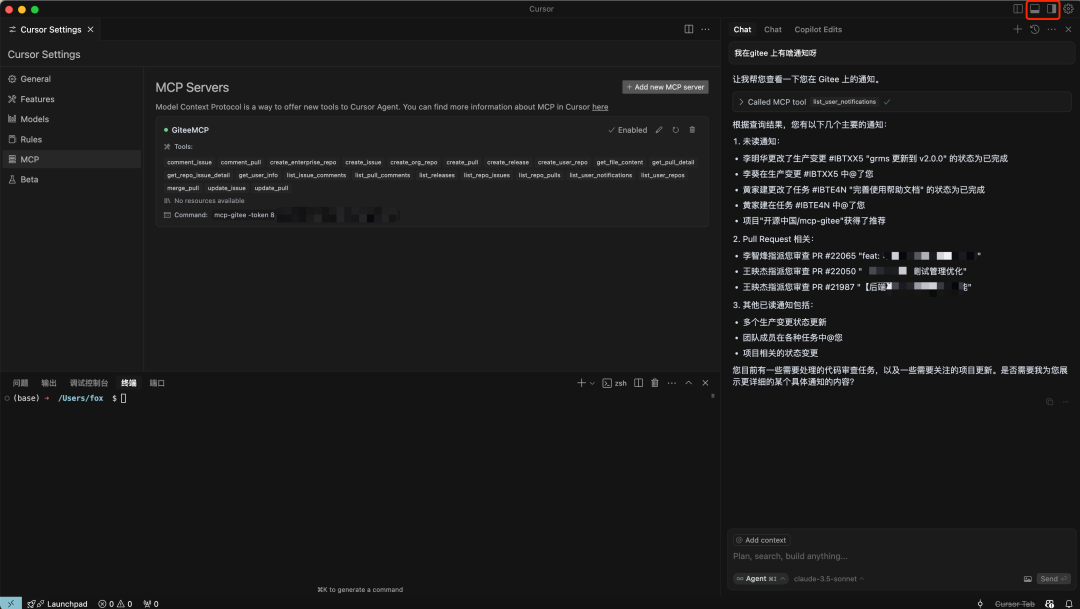Image resolution: width=1080 pixels, height=609 pixels.
Task: Open the Rules settings section
Action: [31, 139]
